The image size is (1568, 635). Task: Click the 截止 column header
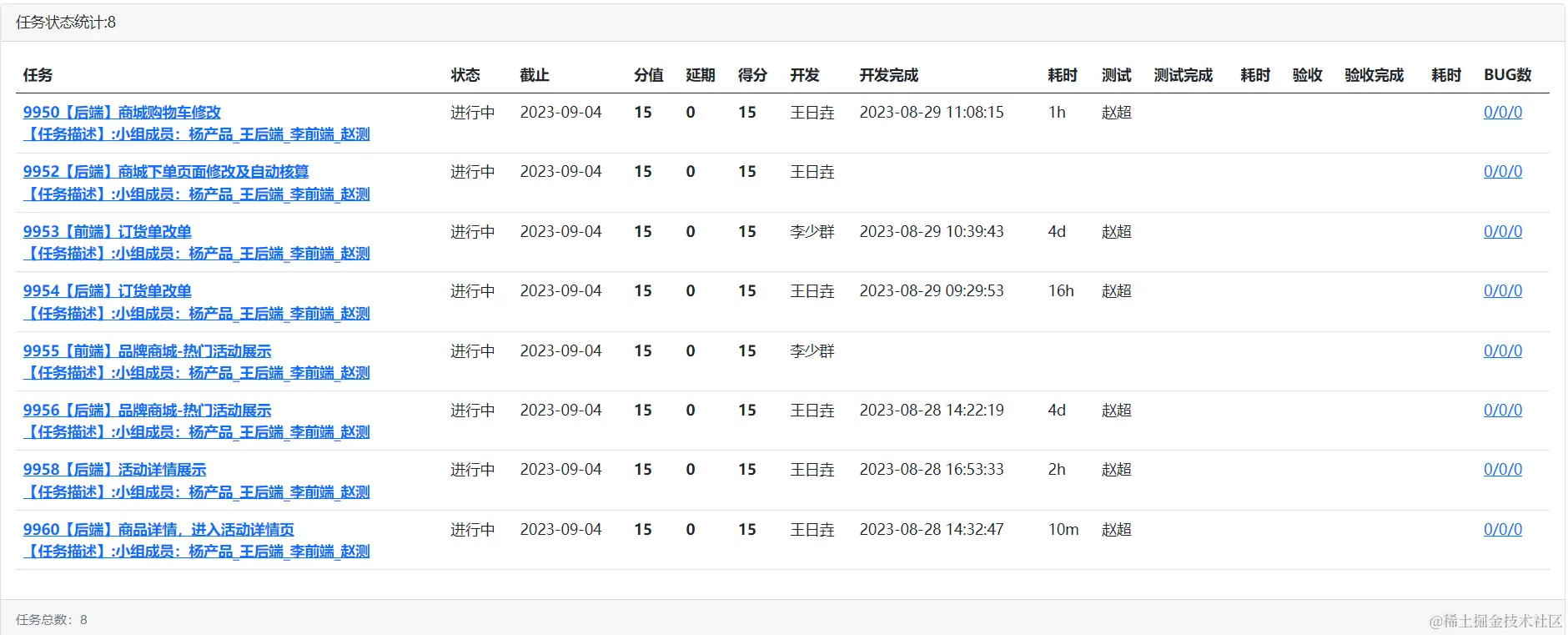535,75
